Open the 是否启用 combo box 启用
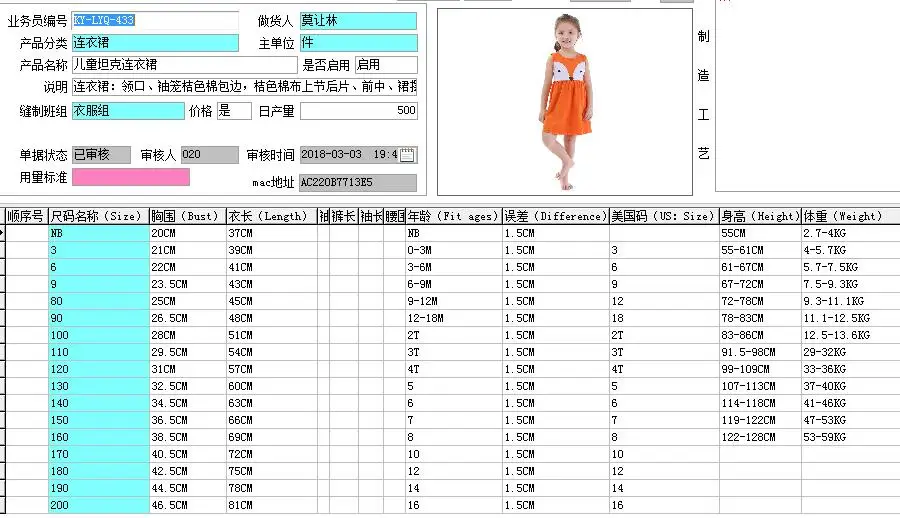The width and height of the screenshot is (900, 518). coord(386,65)
